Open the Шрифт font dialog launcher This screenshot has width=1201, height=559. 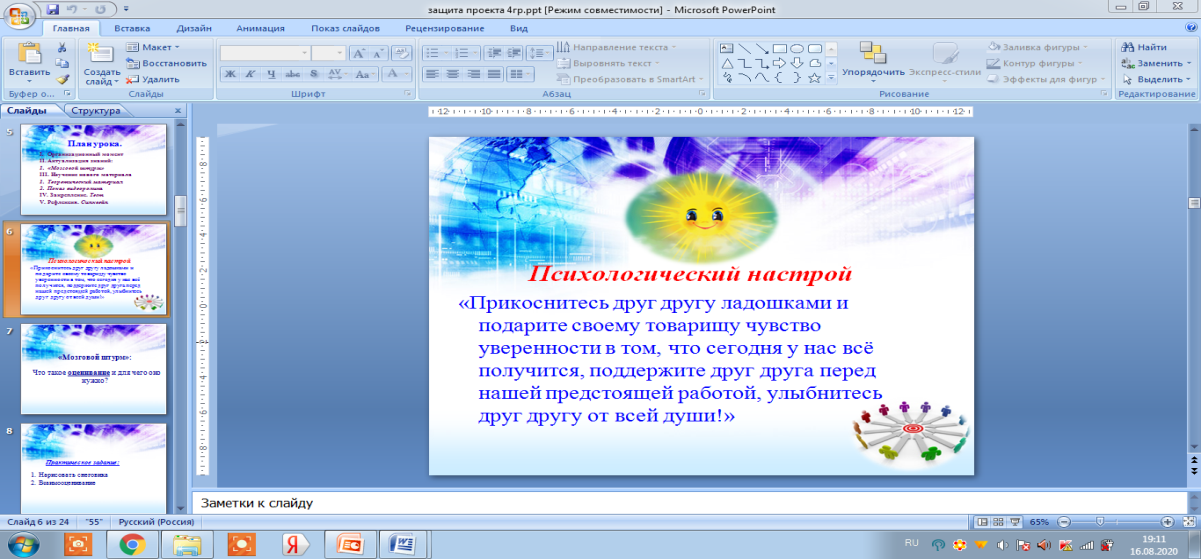(407, 94)
